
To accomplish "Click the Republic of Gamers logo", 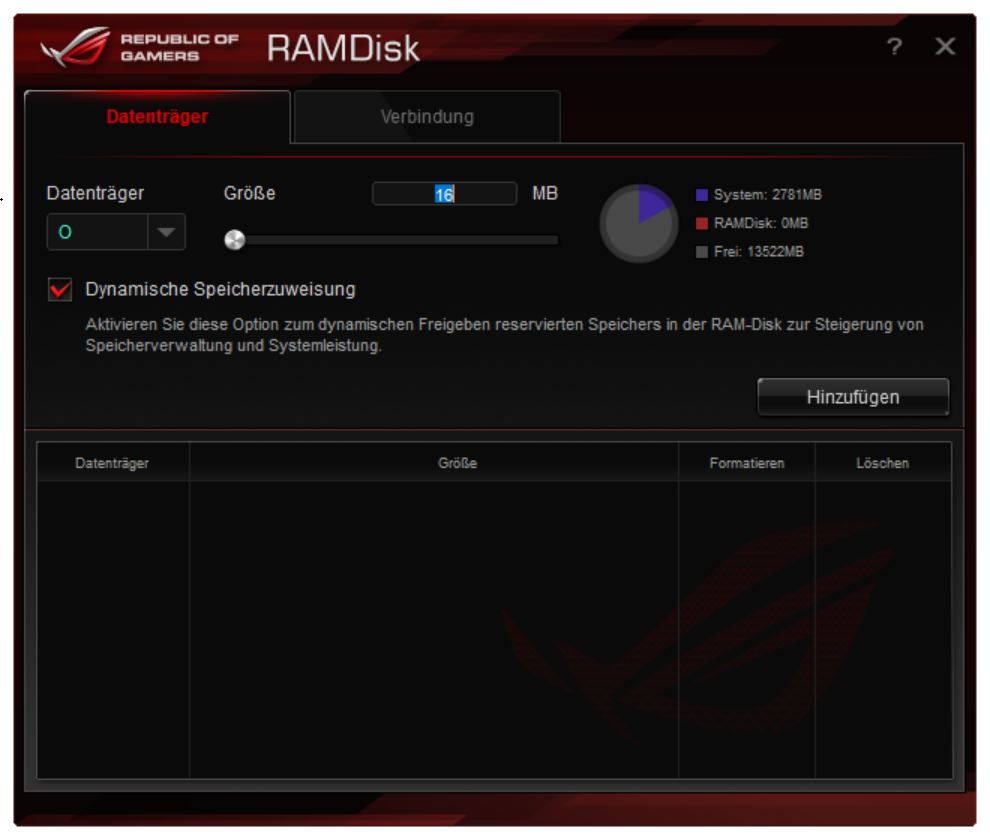I will [139, 47].
